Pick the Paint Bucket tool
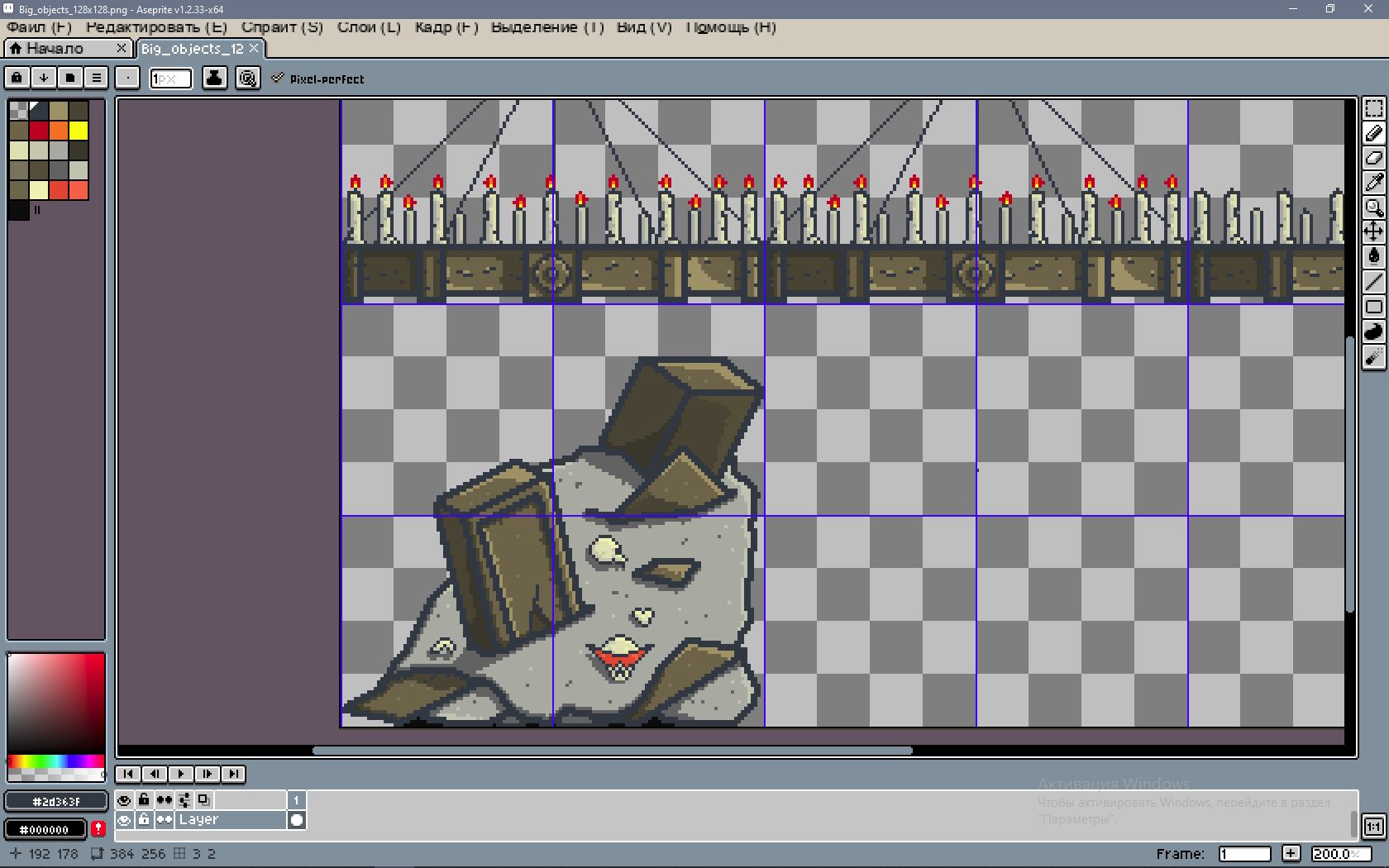Screen dimensions: 1389x868 click(x=1373, y=257)
